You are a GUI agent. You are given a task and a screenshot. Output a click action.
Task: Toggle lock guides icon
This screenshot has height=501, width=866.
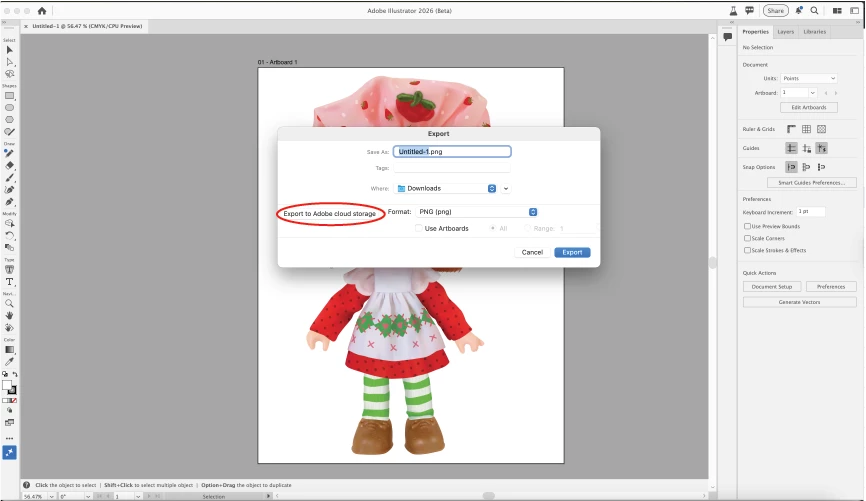[x=806, y=148]
